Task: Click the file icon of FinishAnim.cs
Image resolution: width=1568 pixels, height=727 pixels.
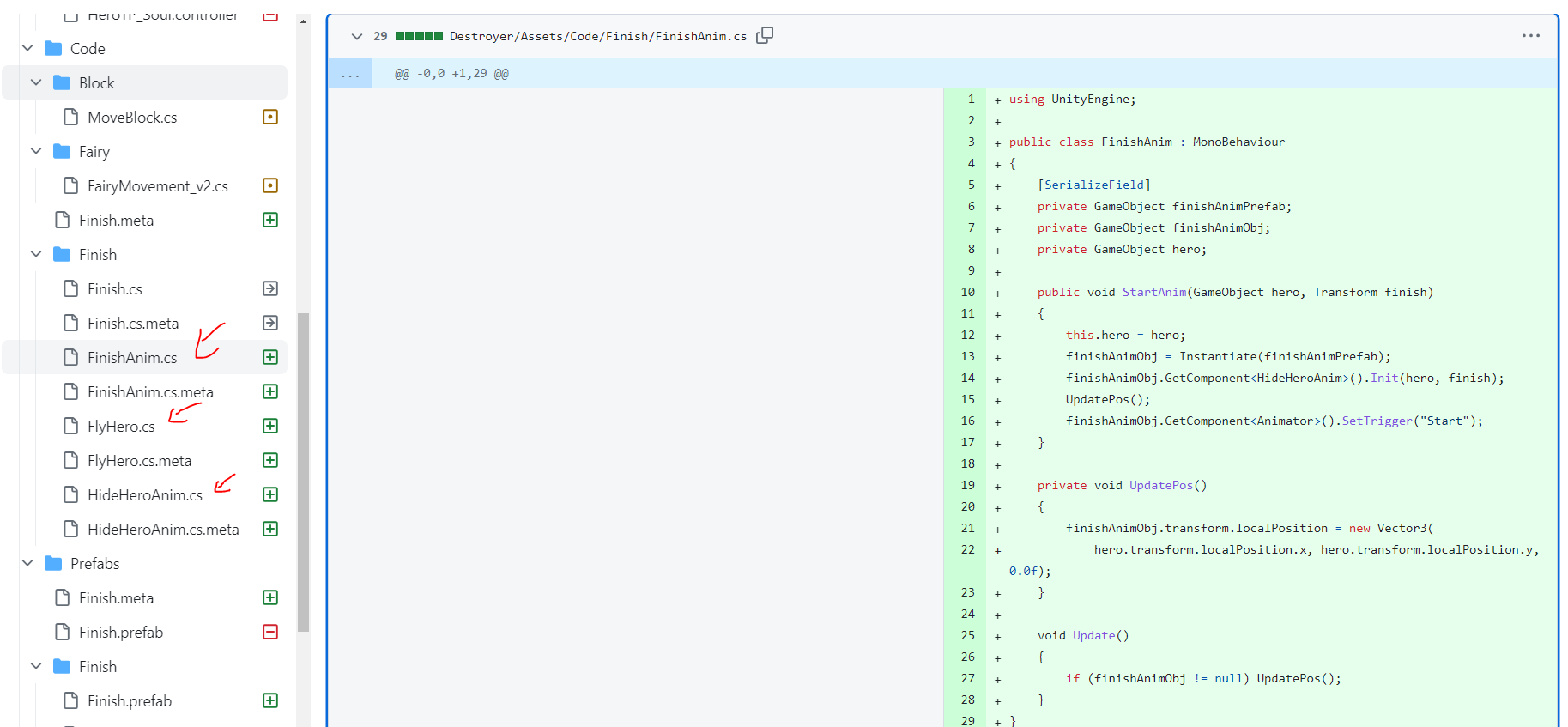Action: tap(71, 357)
